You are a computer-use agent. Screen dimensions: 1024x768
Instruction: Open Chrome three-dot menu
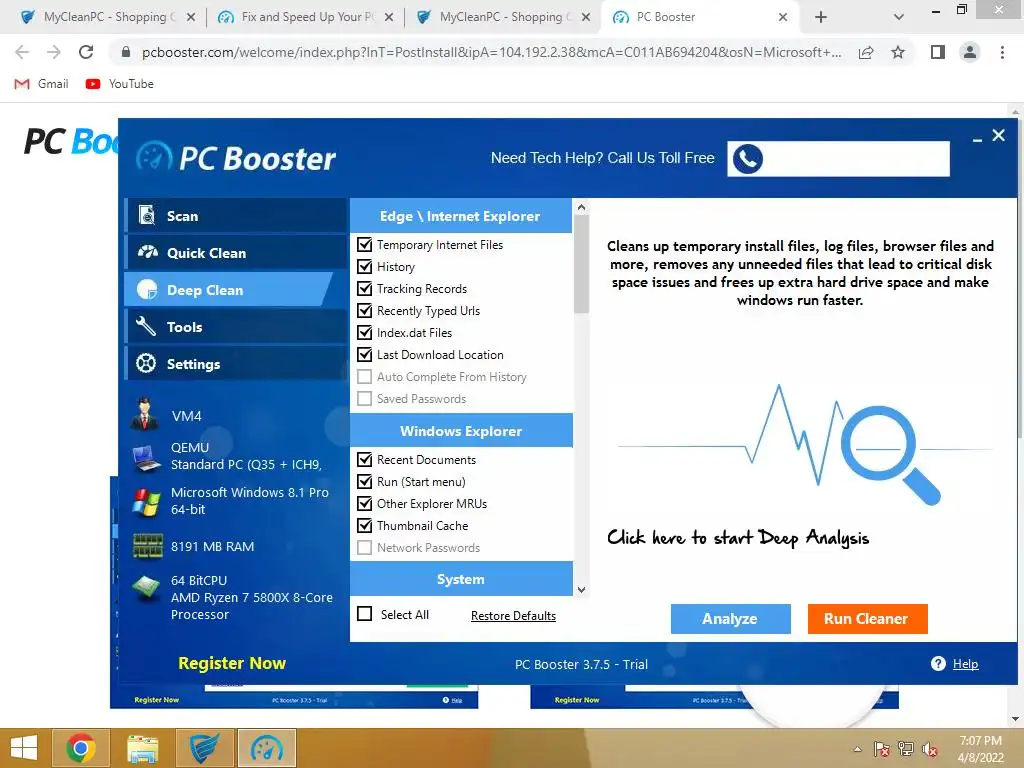pyautogui.click(x=1002, y=52)
